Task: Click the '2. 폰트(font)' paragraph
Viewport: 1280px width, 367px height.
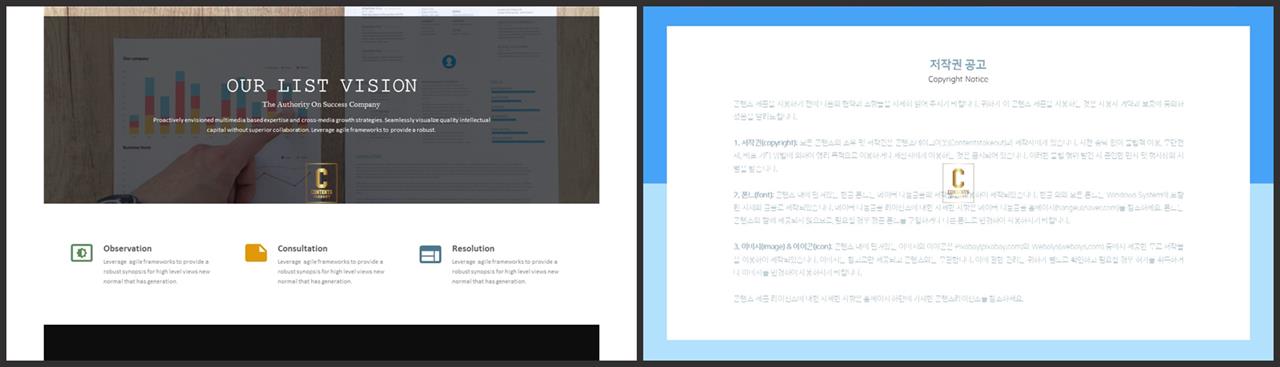Action: coord(958,208)
